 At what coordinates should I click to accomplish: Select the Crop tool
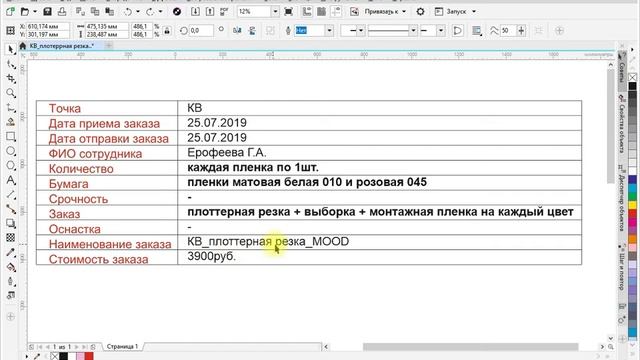(x=11, y=79)
